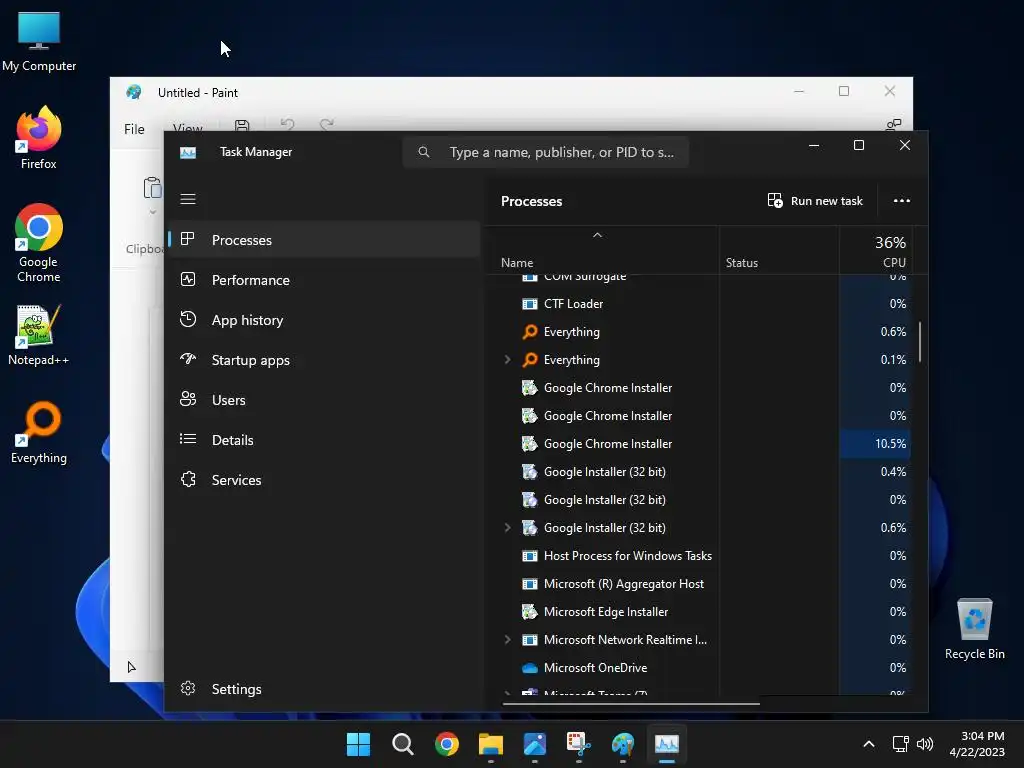Select Host Process for Windows Tasks
Screen dimensions: 1024x768
click(699, 556)
